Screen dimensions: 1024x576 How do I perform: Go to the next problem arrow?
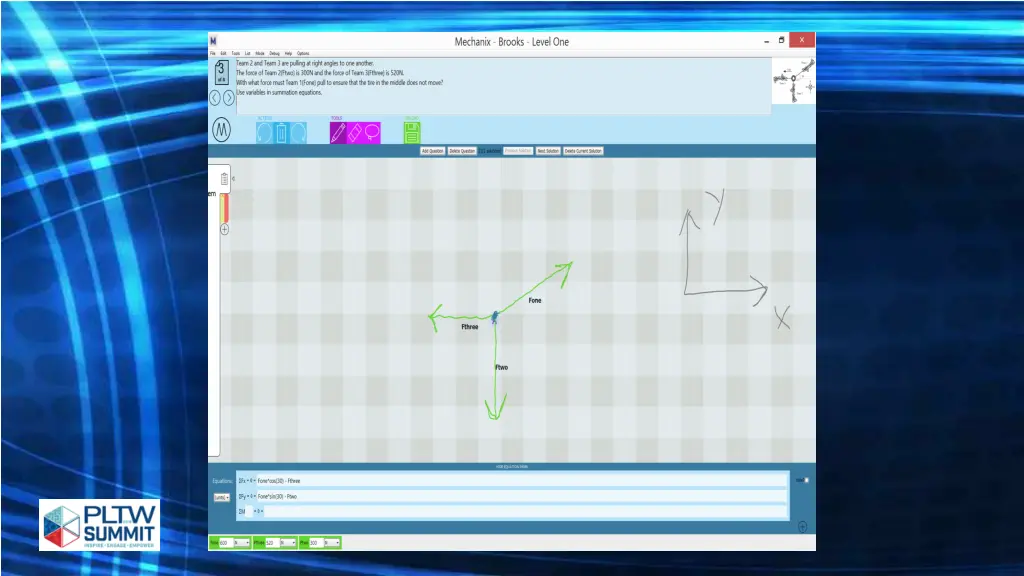pos(229,98)
